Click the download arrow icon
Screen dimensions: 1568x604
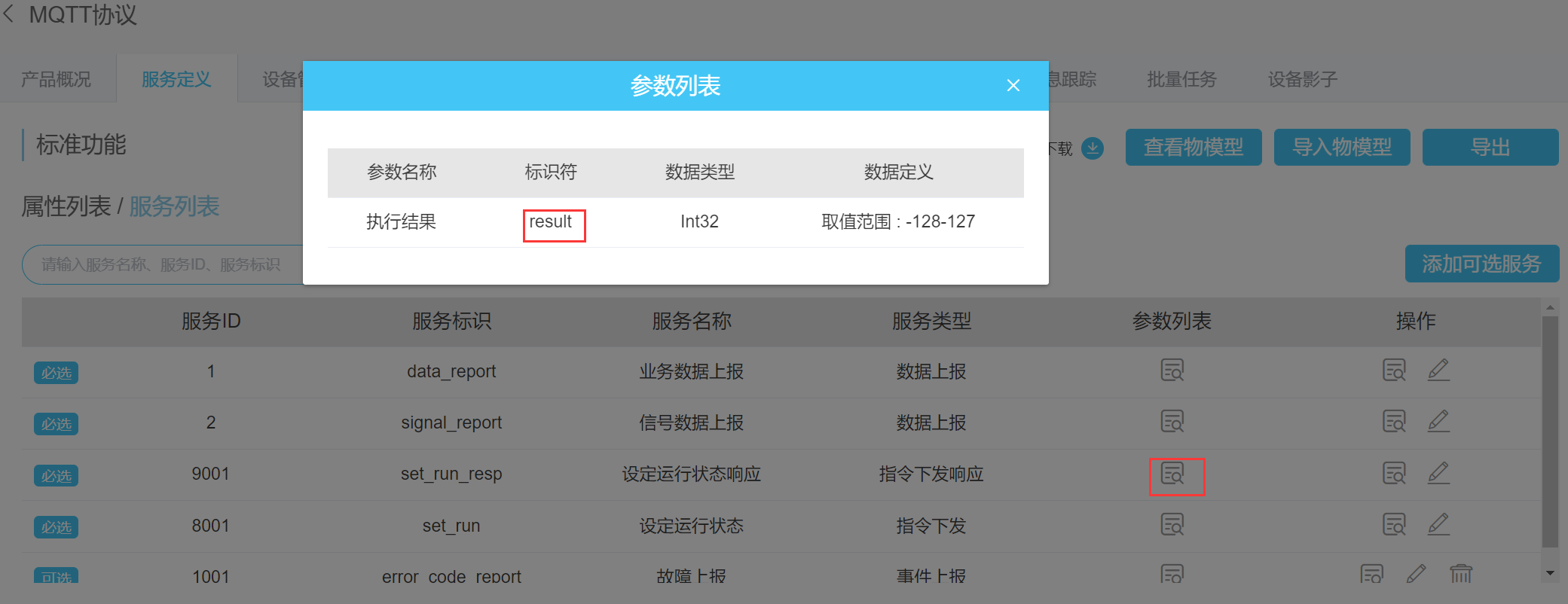click(x=1093, y=148)
